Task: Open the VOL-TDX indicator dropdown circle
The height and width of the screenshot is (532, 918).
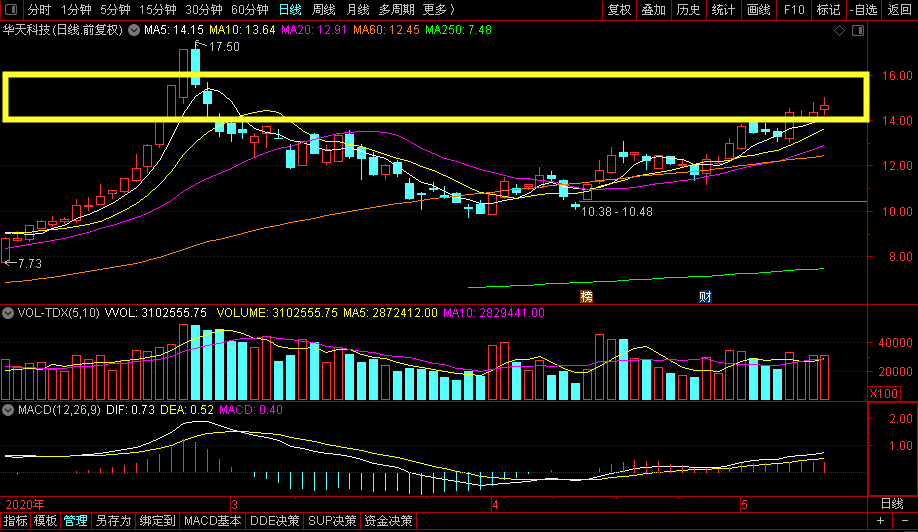Action: 8,313
